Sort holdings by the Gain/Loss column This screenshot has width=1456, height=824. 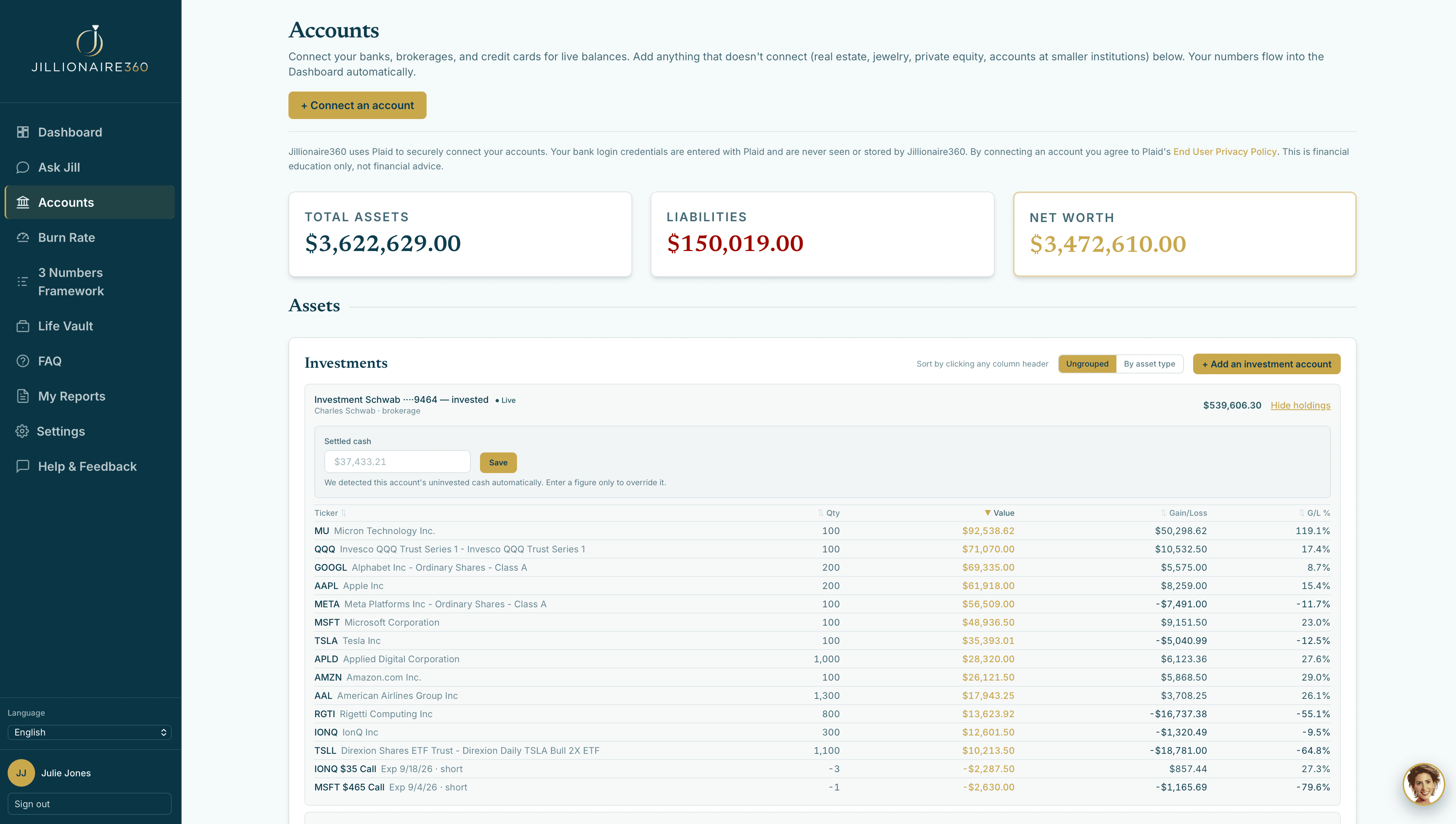(1184, 513)
